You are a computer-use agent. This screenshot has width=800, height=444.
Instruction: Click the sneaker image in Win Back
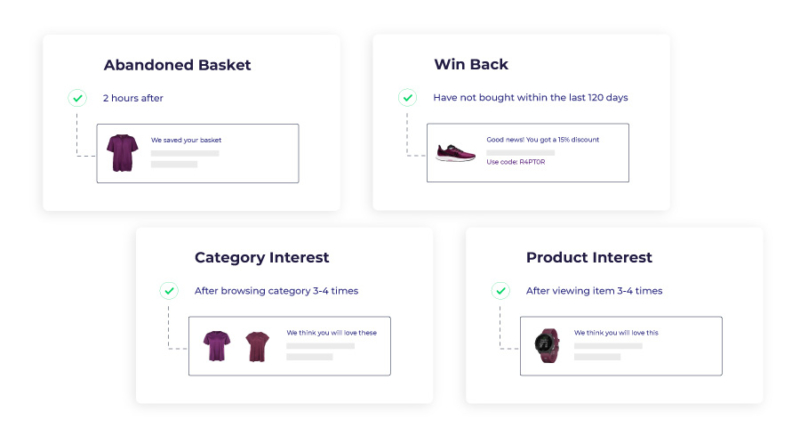(456, 153)
